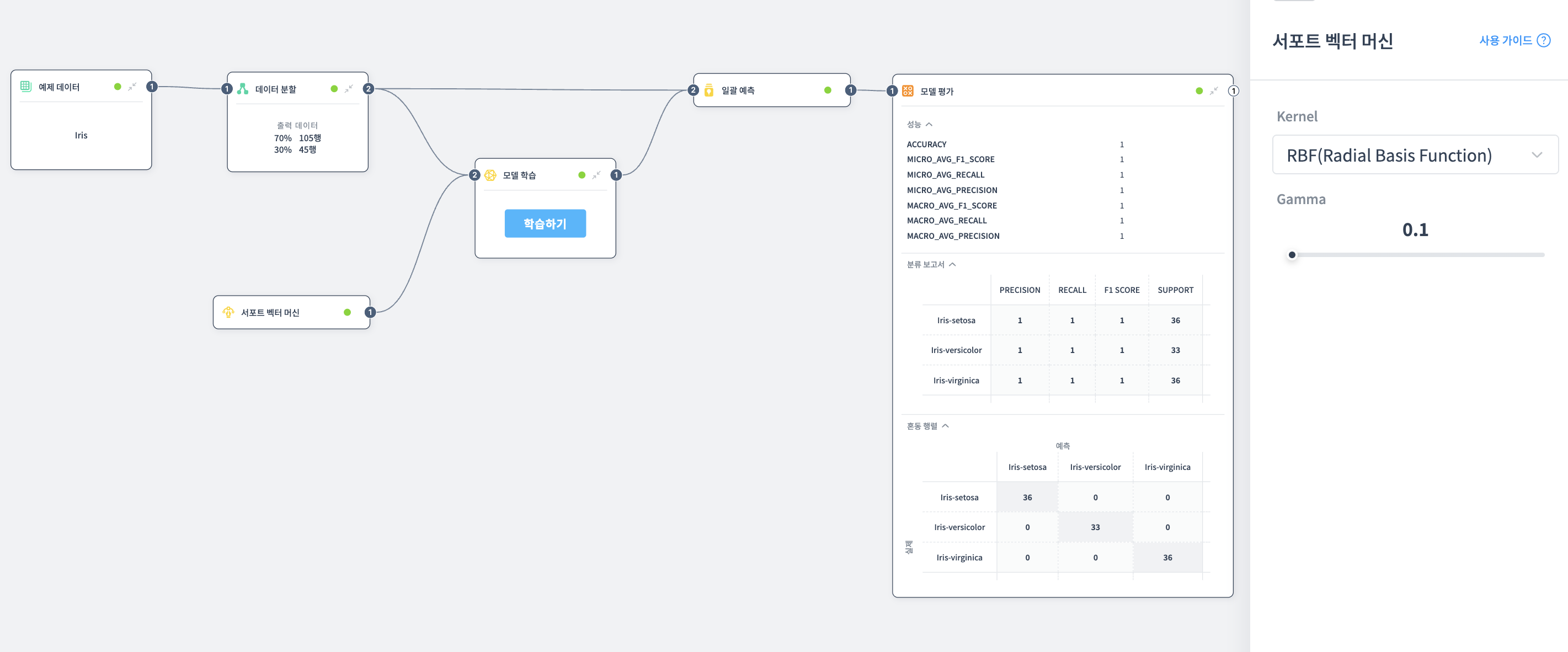This screenshot has height=652, width=1568.
Task: Collapse the 혼동 행렬 section
Action: pyautogui.click(x=945, y=426)
